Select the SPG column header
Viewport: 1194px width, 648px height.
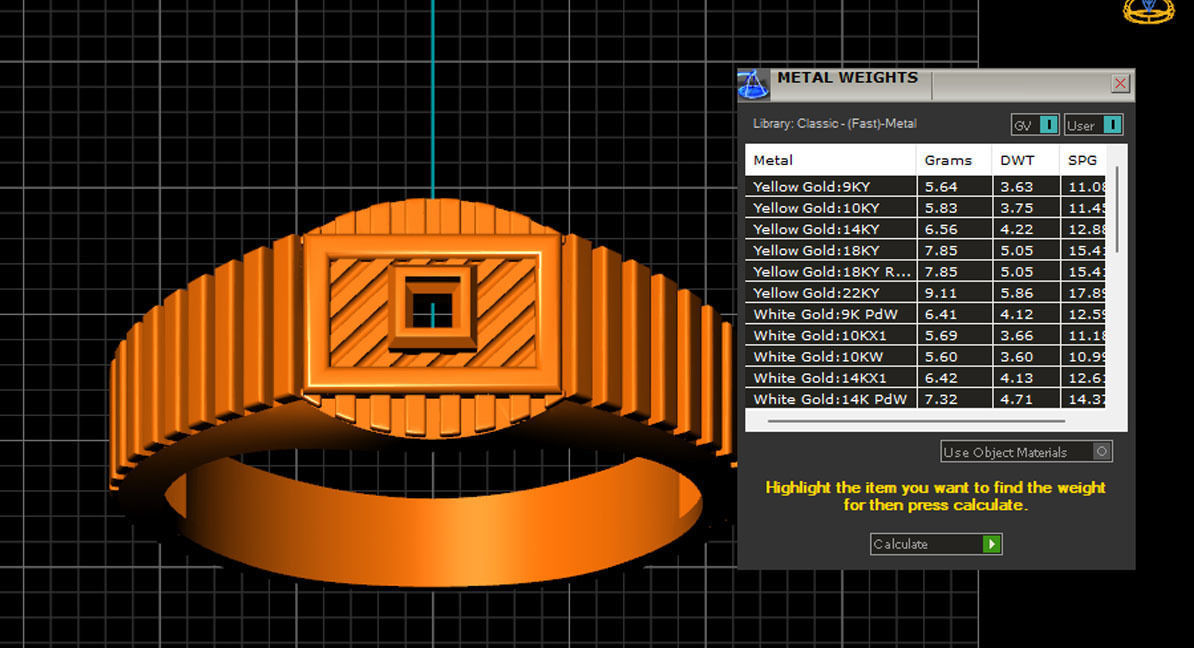[1082, 160]
